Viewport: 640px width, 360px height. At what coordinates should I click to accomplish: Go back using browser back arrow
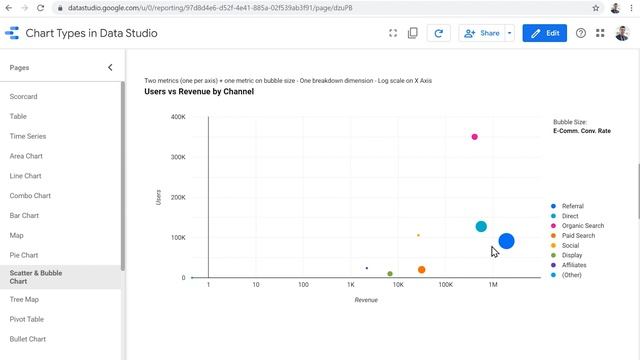(x=9, y=8)
